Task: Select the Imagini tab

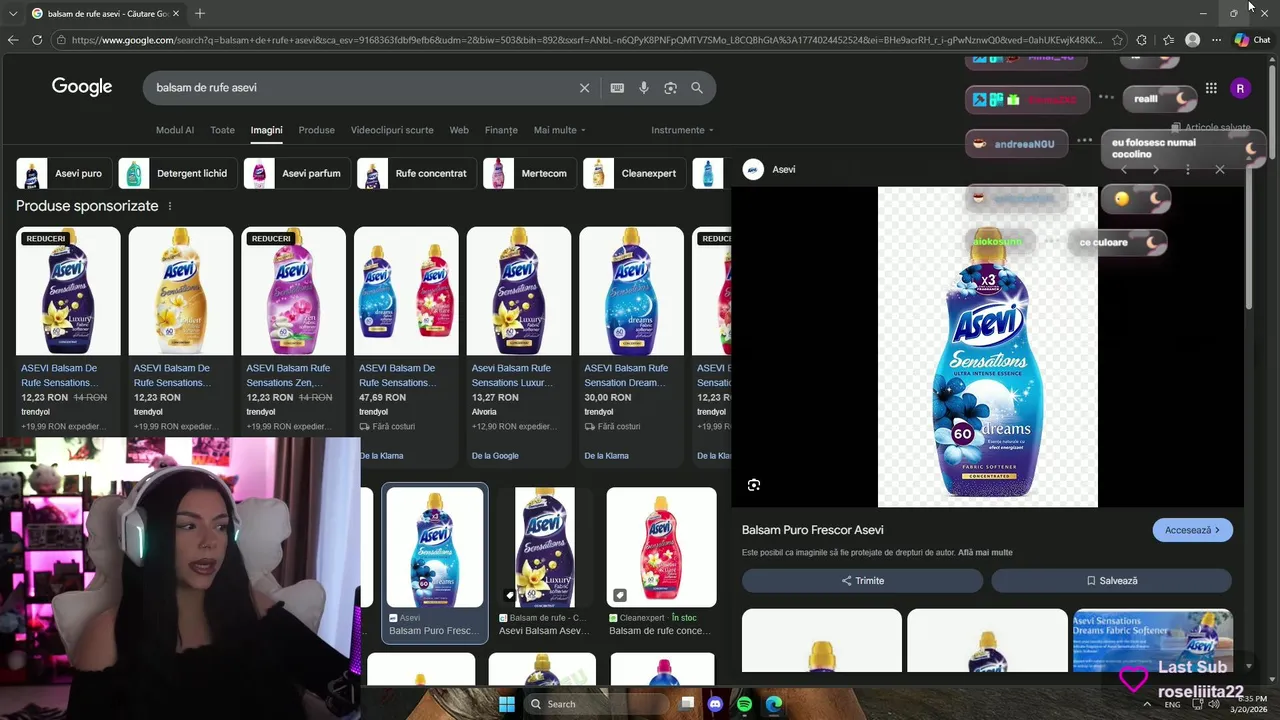Action: [266, 130]
